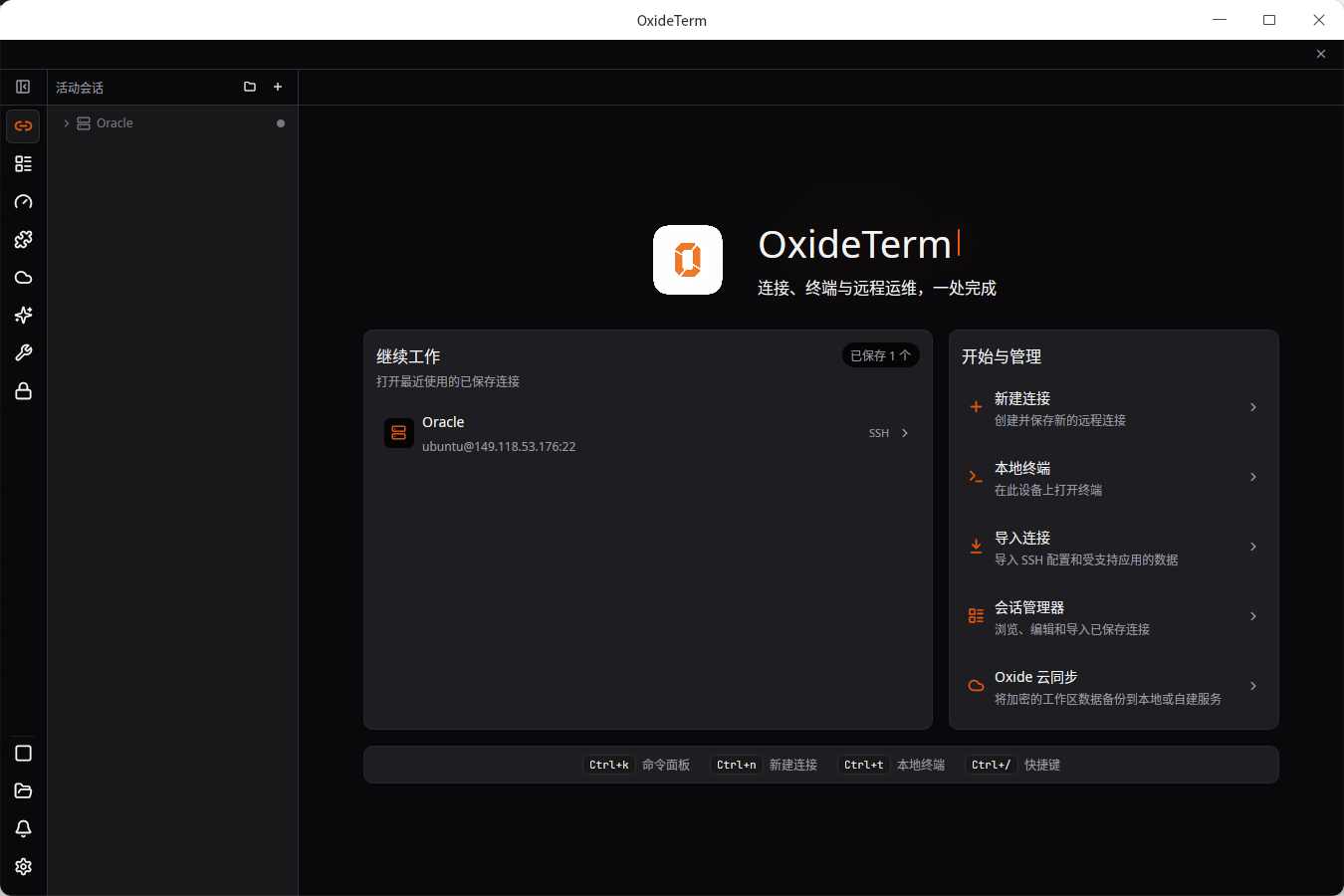1344x896 pixels.
Task: Open the sparkle AI assistant icon
Action: pyautogui.click(x=23, y=316)
